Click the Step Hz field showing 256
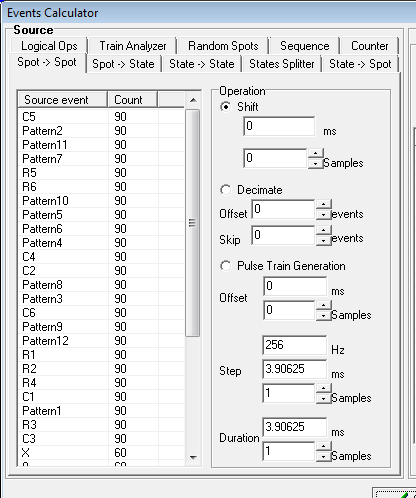Image resolution: width=416 pixels, height=498 pixels. click(295, 345)
